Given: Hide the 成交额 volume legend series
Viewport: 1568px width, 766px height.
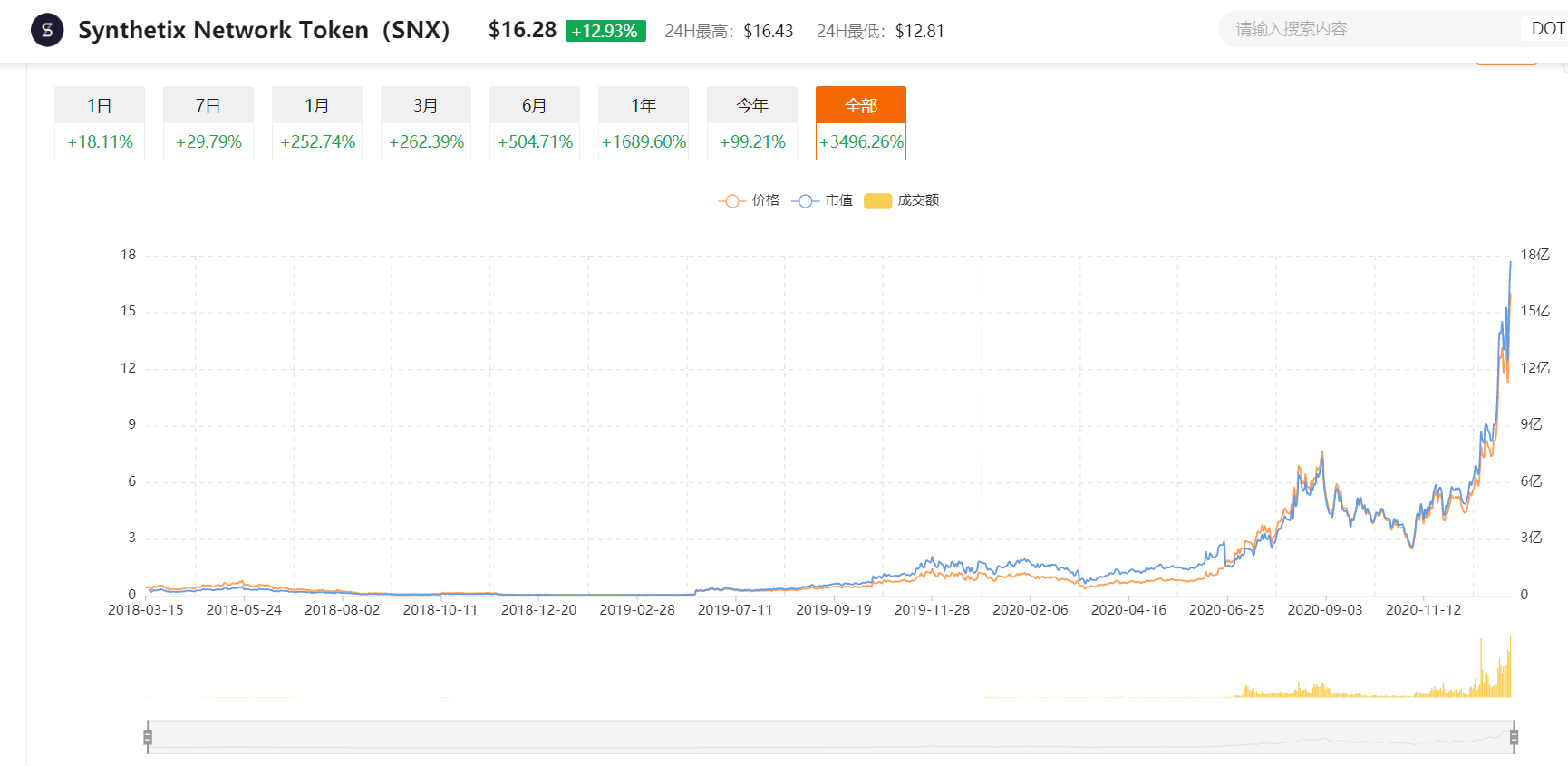Looking at the screenshot, I should [901, 200].
